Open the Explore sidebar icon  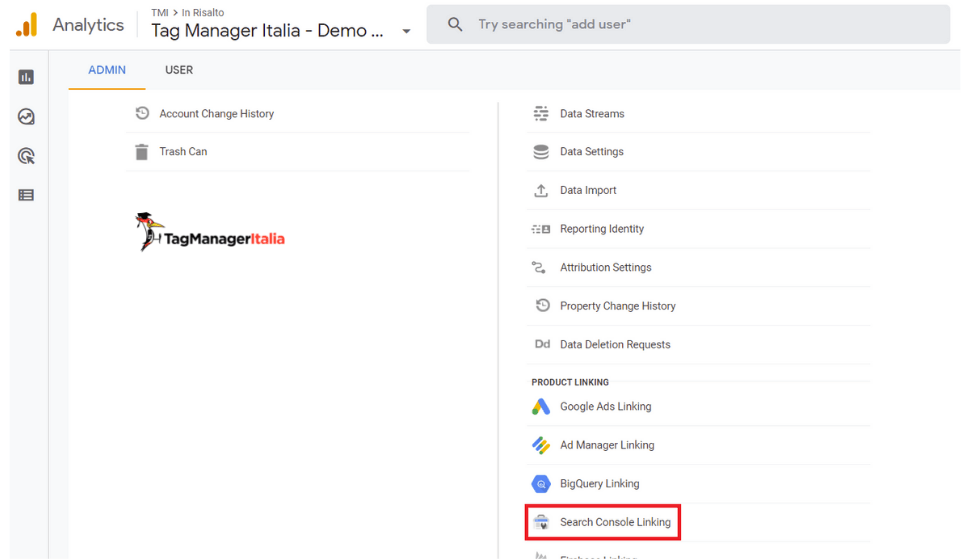pyautogui.click(x=26, y=116)
